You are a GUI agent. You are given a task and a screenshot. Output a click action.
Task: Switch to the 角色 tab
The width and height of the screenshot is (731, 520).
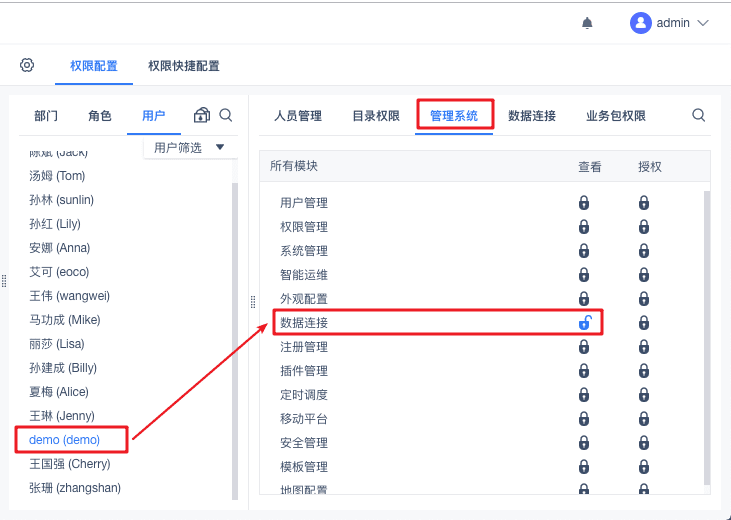pyautogui.click(x=100, y=116)
